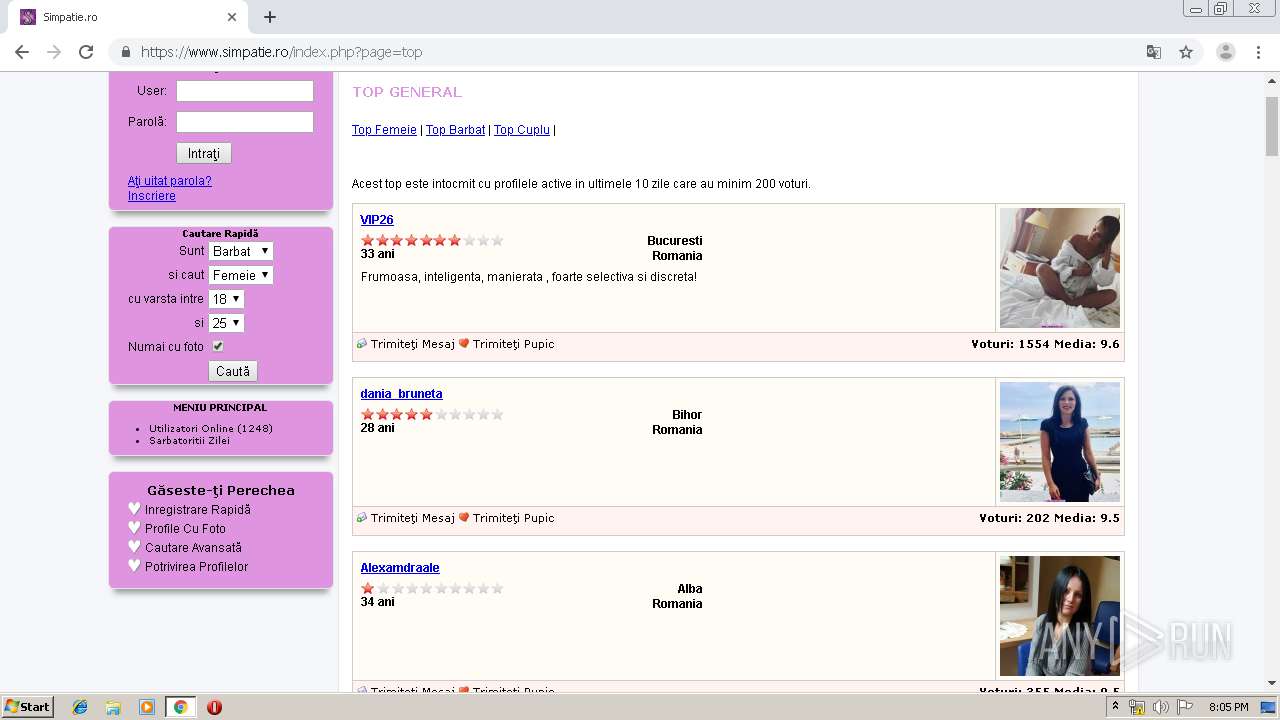Click dania_bruneta's star rating bar
The width and height of the screenshot is (1280, 720).
432,414
